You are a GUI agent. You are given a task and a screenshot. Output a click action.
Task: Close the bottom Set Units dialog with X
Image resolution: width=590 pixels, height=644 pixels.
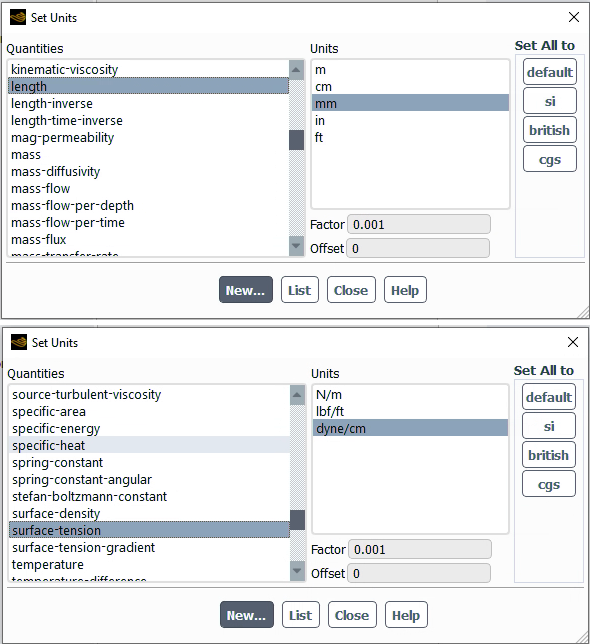click(x=573, y=342)
